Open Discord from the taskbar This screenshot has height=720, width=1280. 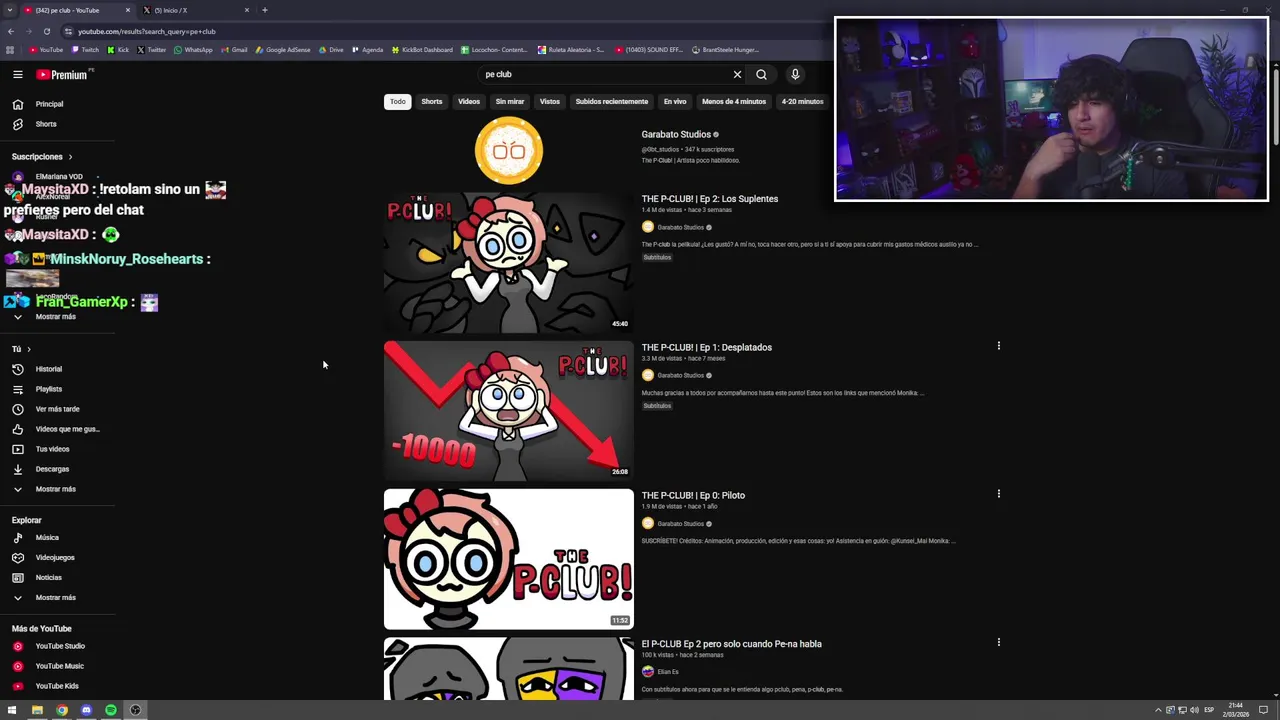pos(86,710)
